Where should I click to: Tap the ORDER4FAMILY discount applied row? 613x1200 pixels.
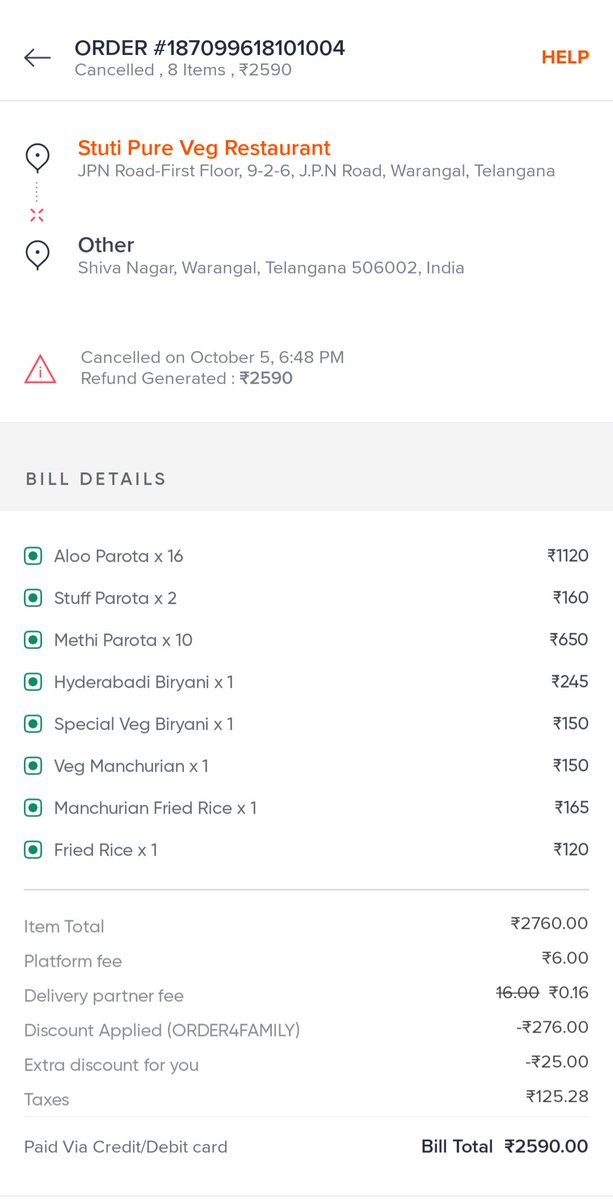pos(306,1030)
